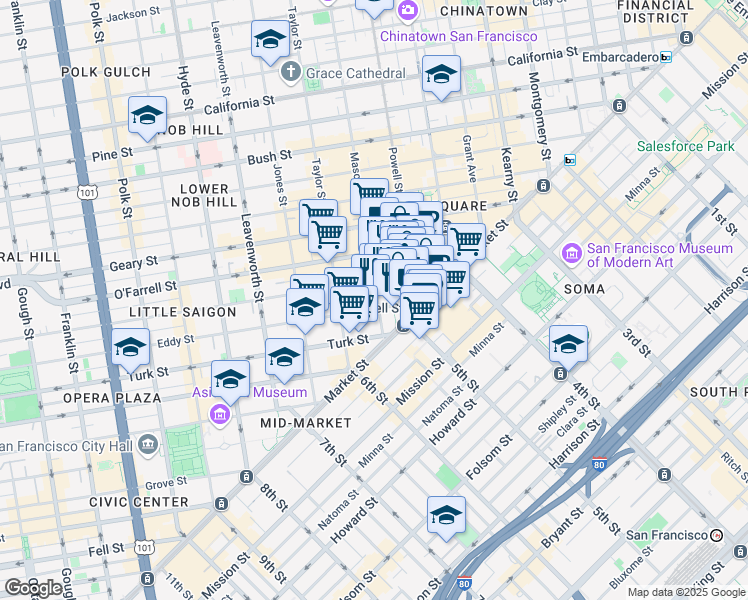This screenshot has height=600, width=748.
Task: Select the Bryant St street label
Action: [x=562, y=528]
